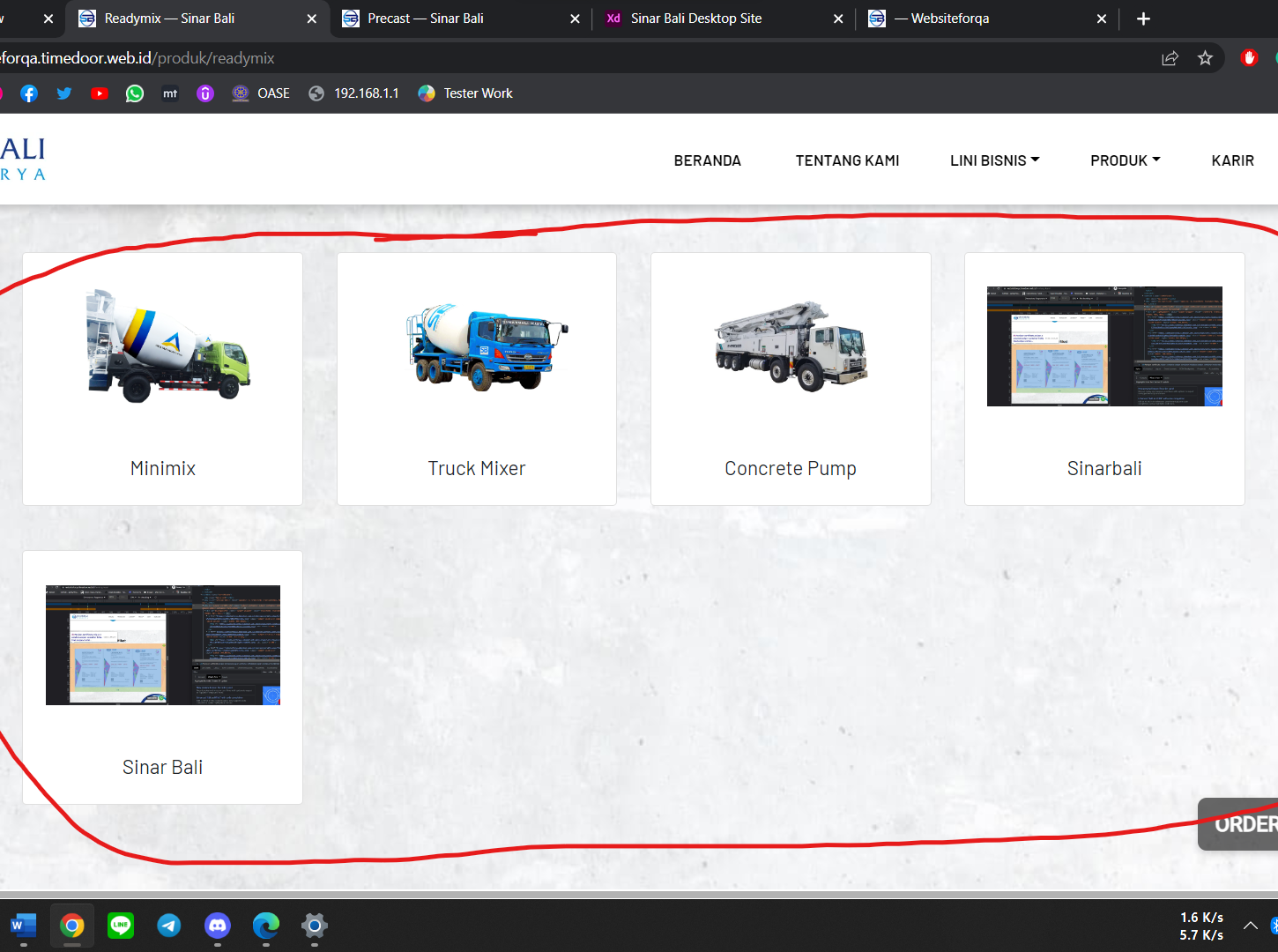Viewport: 1278px width, 952px height.
Task: Click the Facebook bookmark icon
Action: [x=29, y=93]
